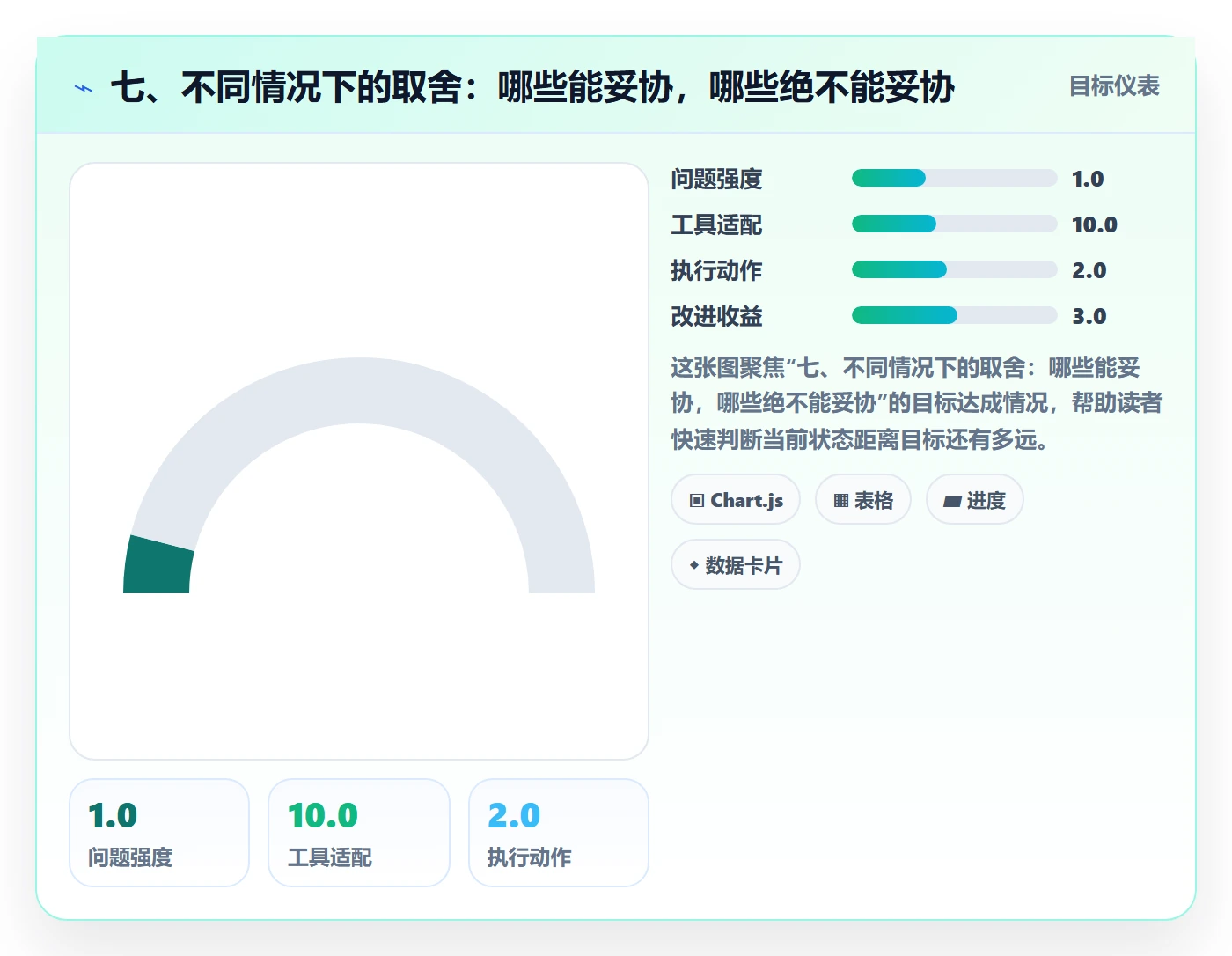Open the 工具适配 stat card below the gauge

tap(359, 833)
